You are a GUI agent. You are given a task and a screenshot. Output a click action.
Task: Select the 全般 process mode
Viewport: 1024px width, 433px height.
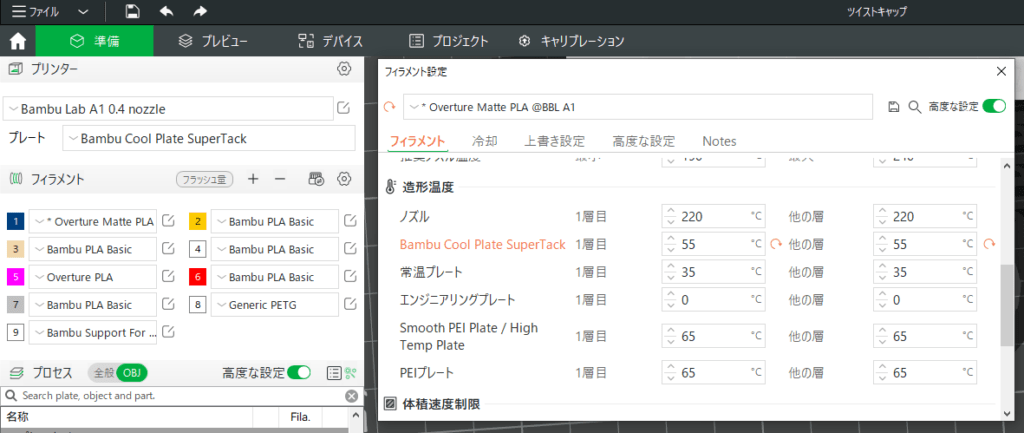tap(104, 373)
